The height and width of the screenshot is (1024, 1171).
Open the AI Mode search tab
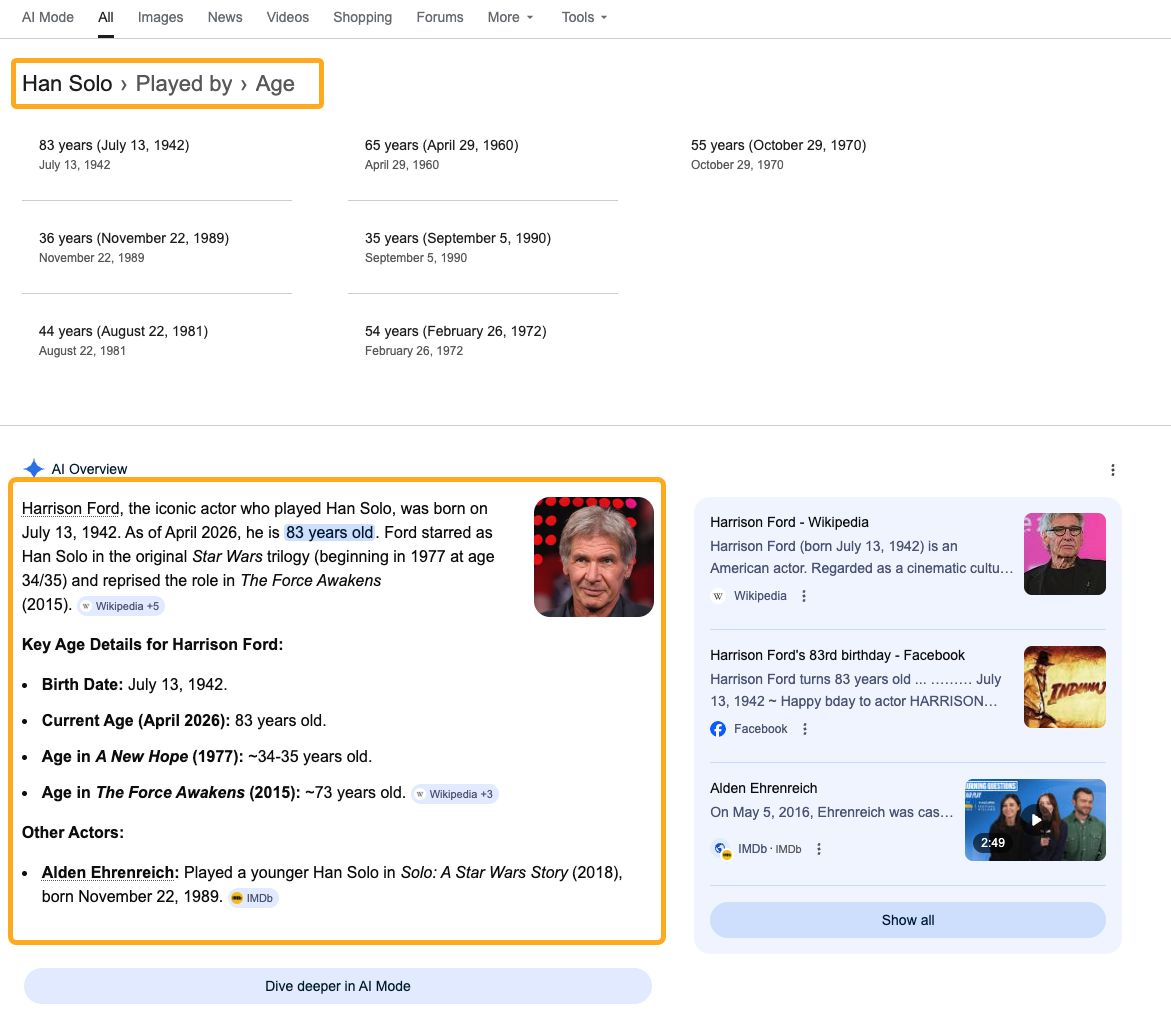point(48,17)
